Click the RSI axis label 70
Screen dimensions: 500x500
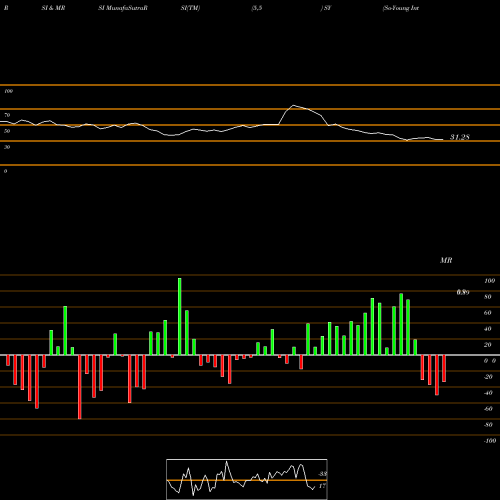(7, 115)
